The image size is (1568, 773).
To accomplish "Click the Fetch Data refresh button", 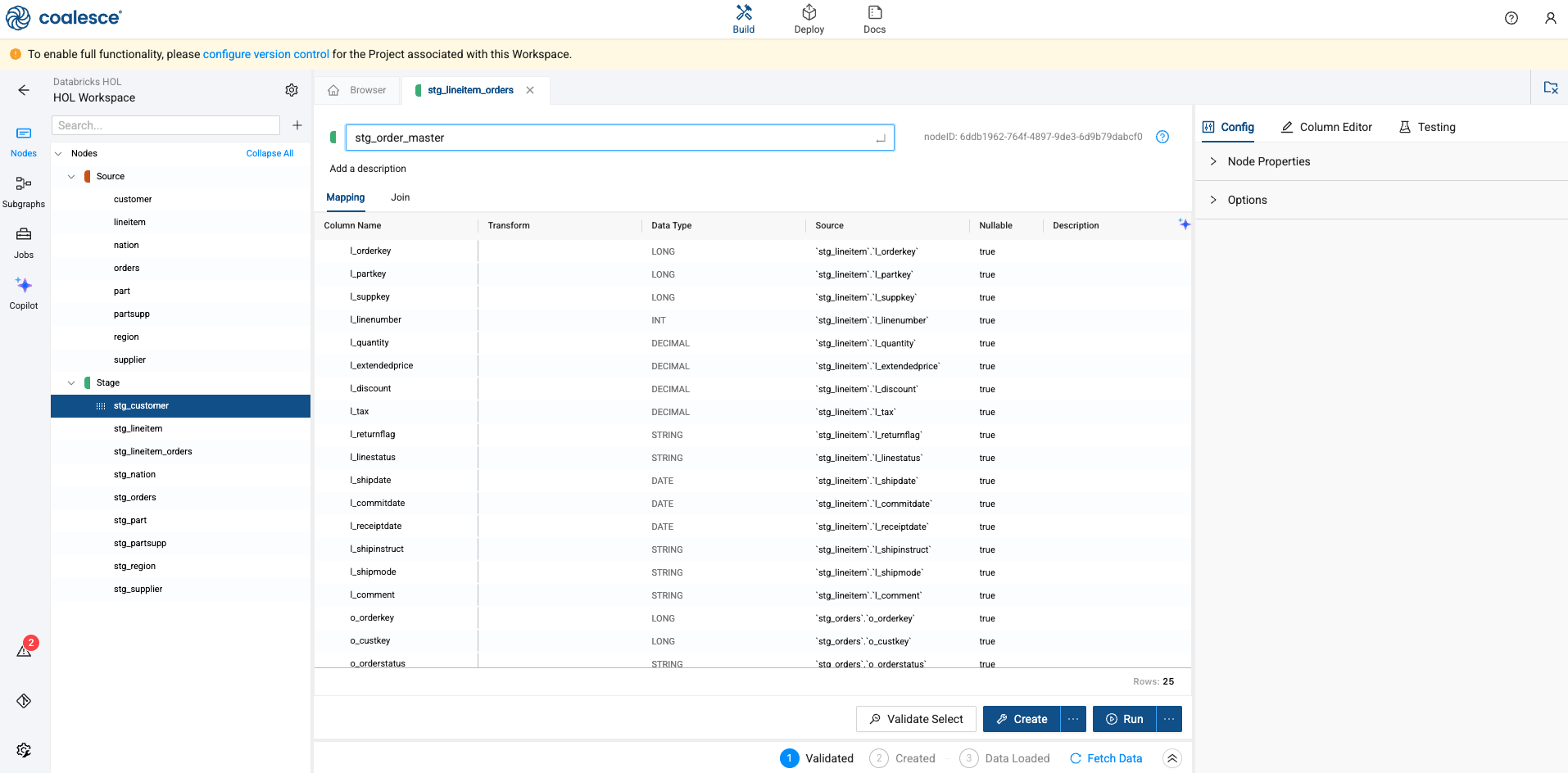I will (x=1106, y=758).
